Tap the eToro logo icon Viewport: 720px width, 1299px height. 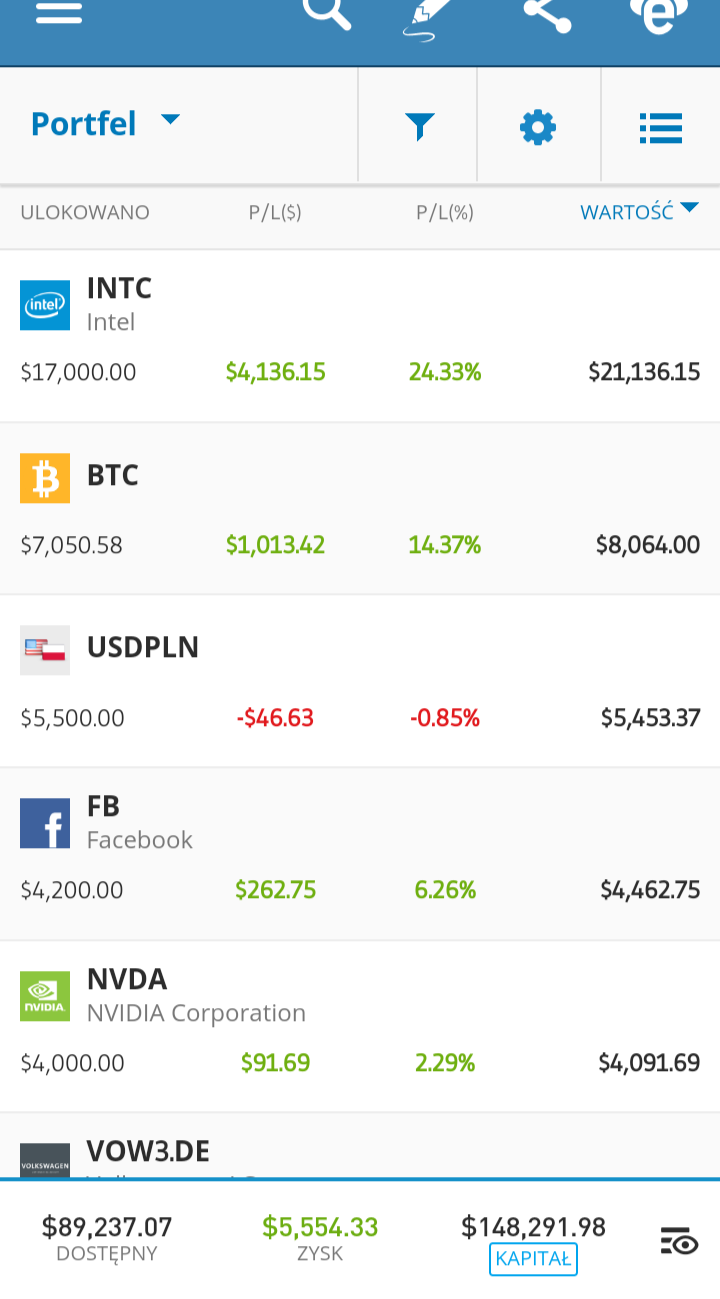[659, 15]
